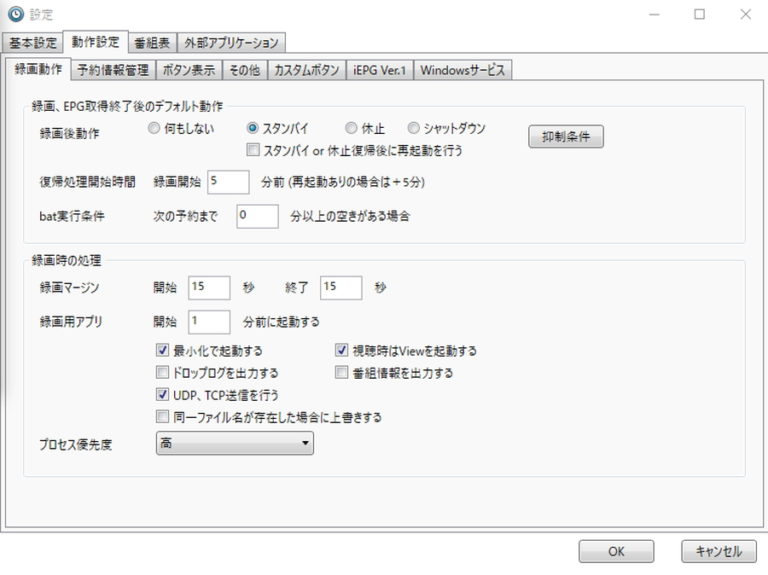The image size is (768, 575).
Task: Open the 外部アプリケーション tab
Action: click(x=232, y=42)
